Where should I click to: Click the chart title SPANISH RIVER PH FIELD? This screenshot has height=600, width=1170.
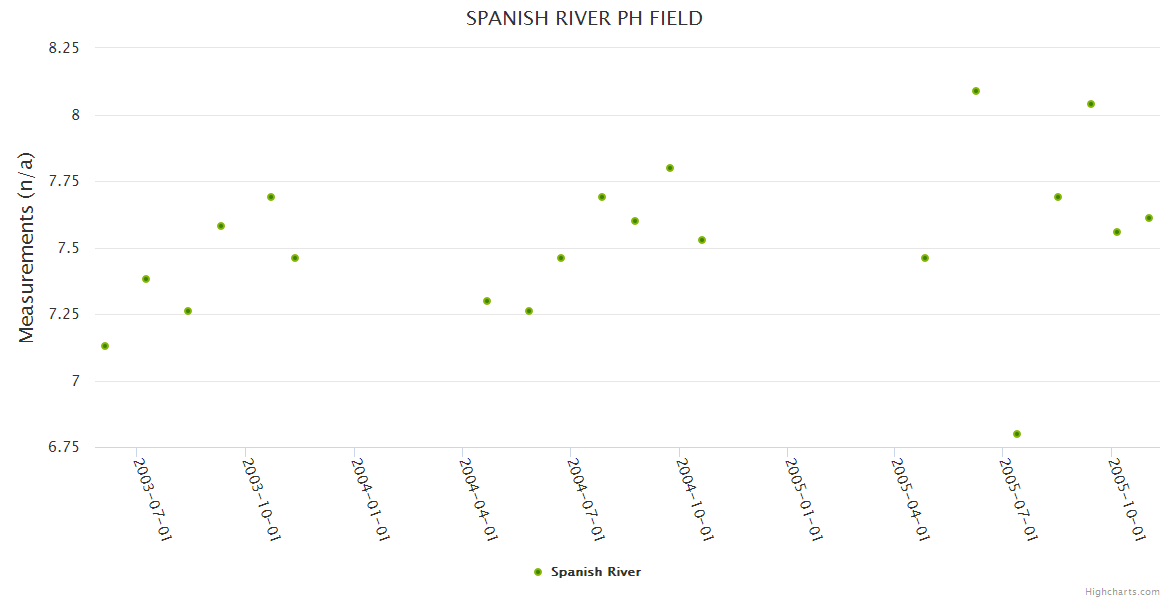[584, 19]
